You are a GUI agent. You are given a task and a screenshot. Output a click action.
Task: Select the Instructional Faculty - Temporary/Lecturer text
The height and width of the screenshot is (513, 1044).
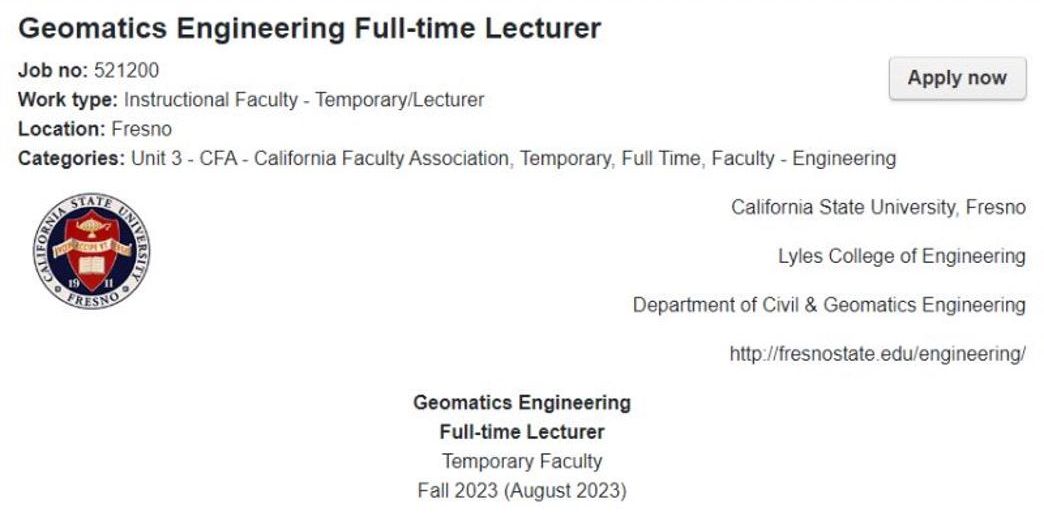304,100
